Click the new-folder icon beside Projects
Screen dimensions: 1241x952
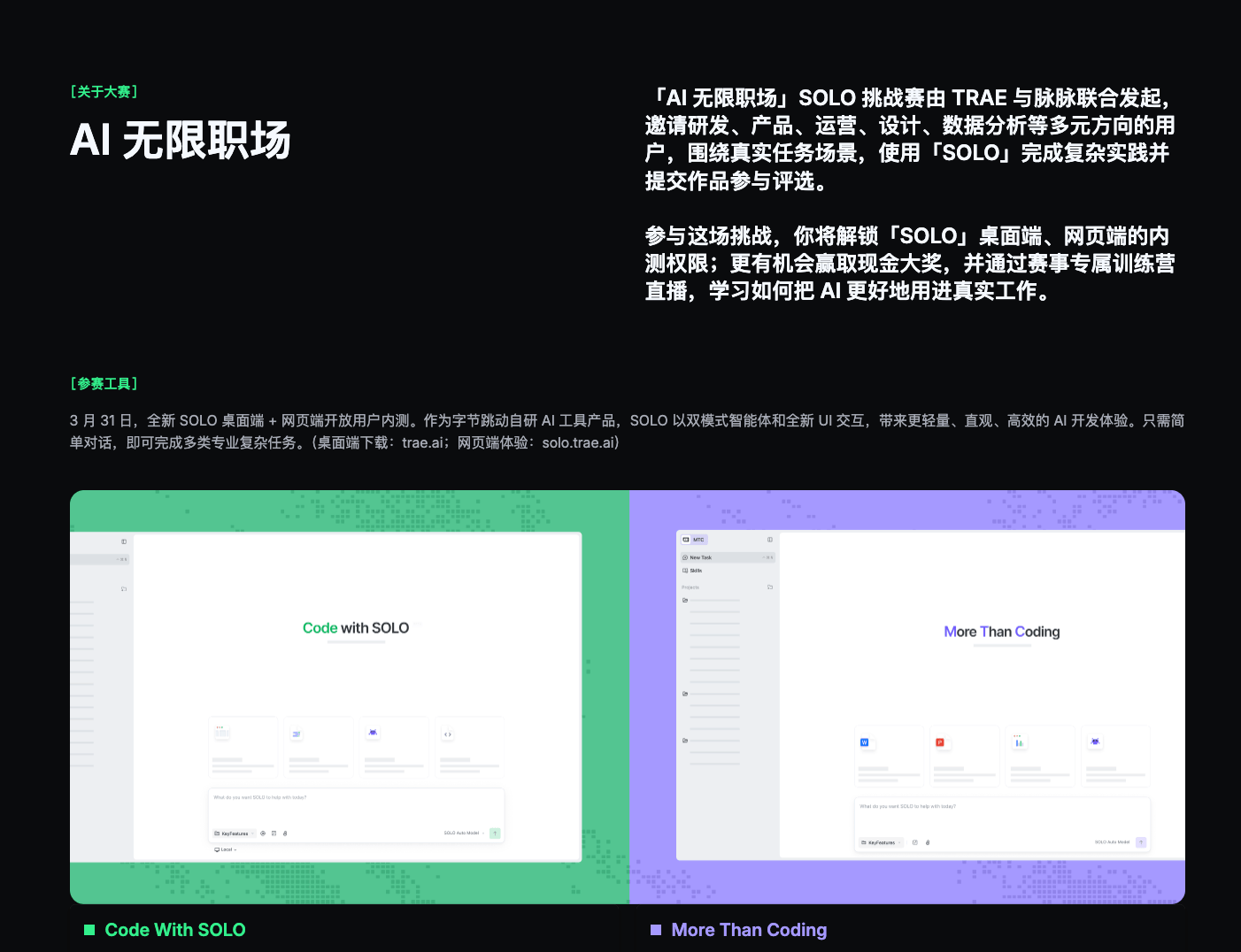(770, 587)
